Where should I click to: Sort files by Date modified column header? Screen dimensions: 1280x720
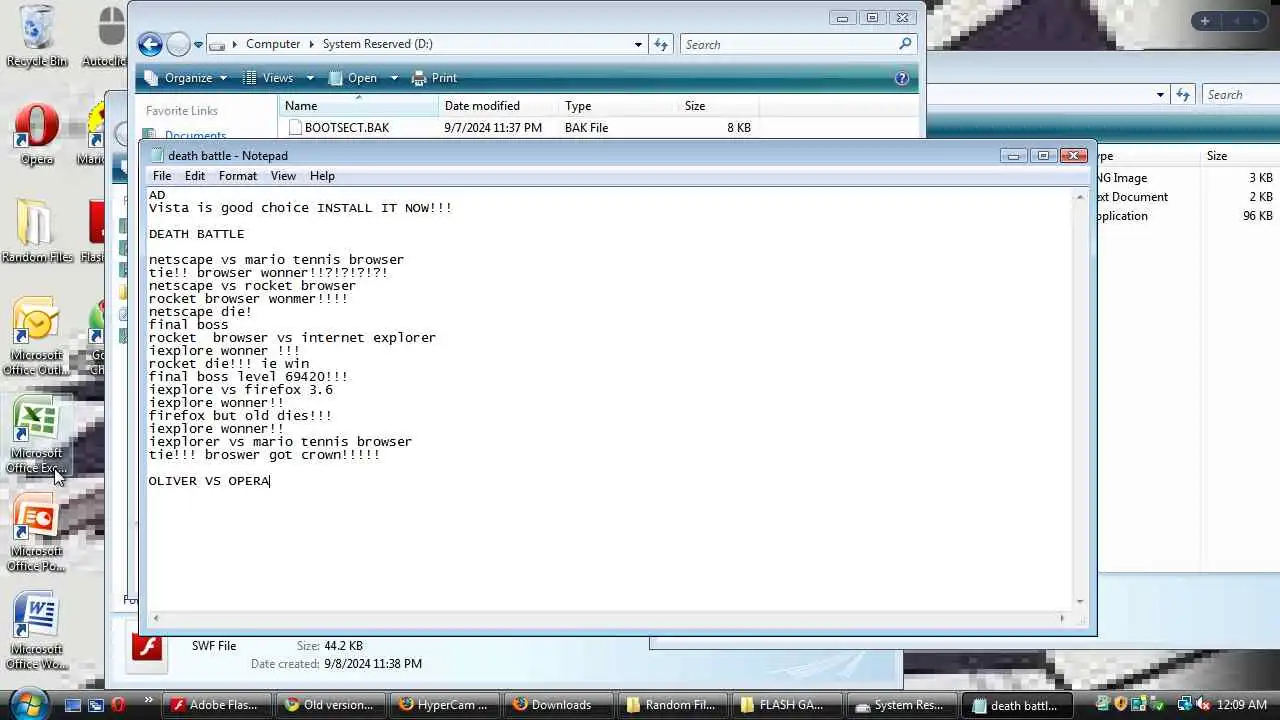point(498,106)
